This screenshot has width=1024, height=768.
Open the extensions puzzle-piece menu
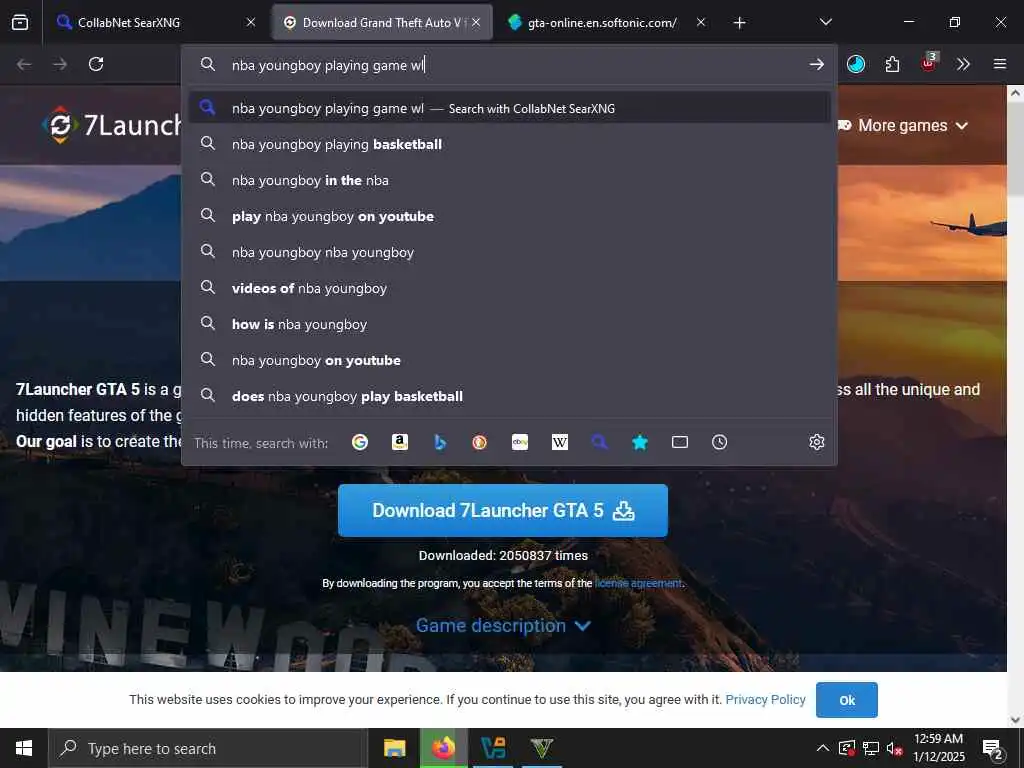892,64
